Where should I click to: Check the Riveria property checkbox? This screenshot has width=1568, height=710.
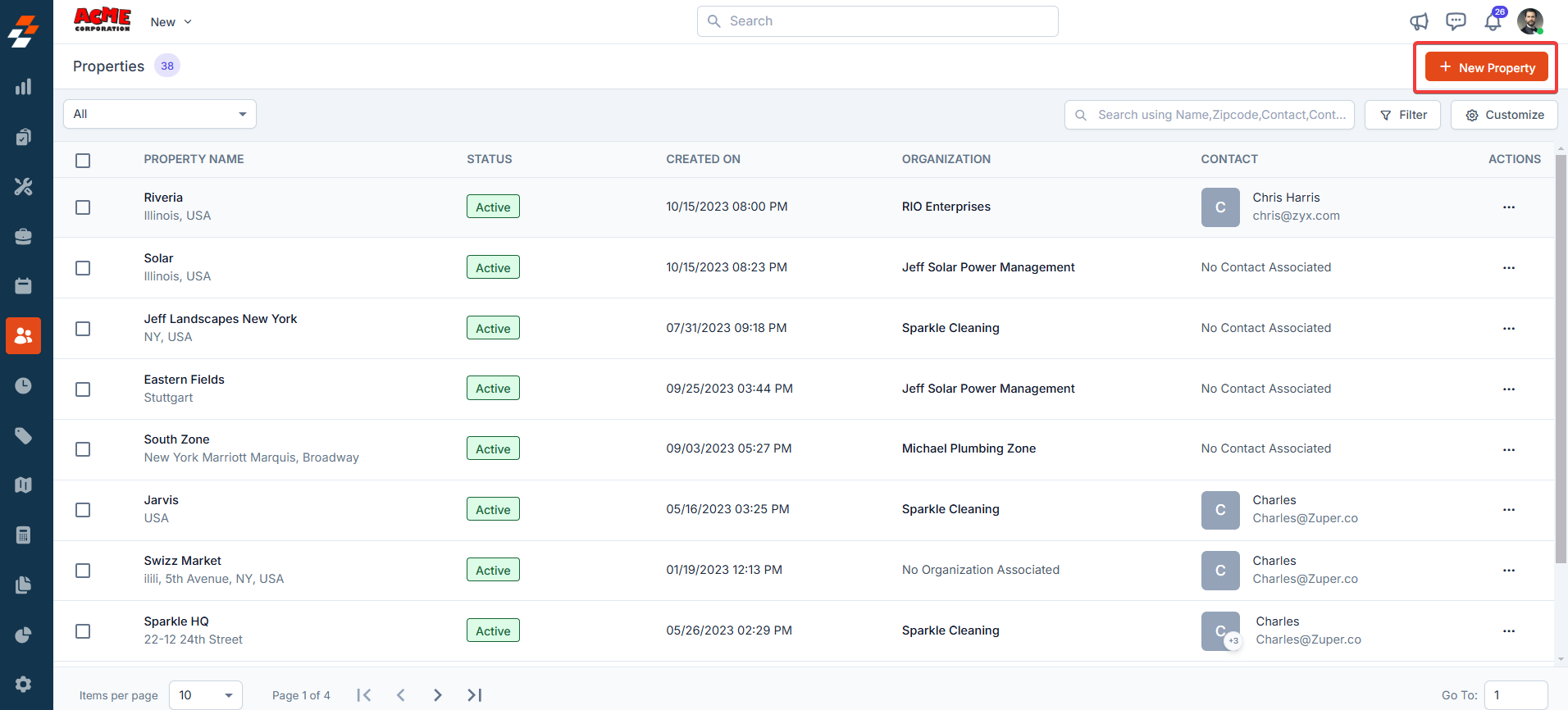coord(83,207)
